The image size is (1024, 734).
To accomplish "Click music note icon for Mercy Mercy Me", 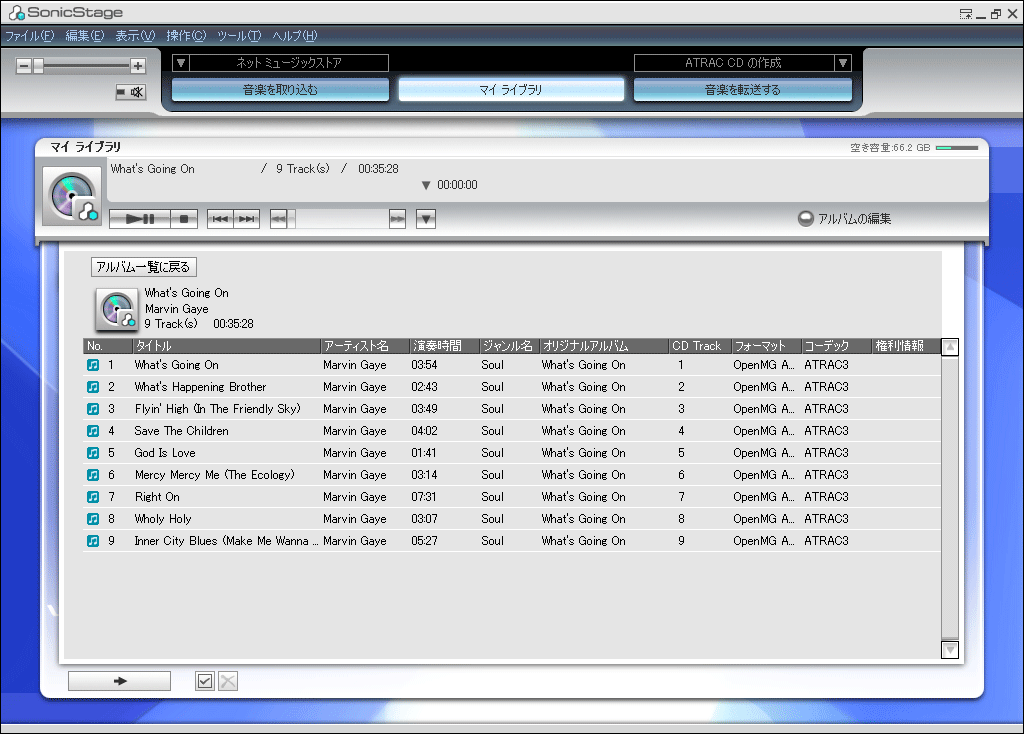I will click(x=93, y=475).
